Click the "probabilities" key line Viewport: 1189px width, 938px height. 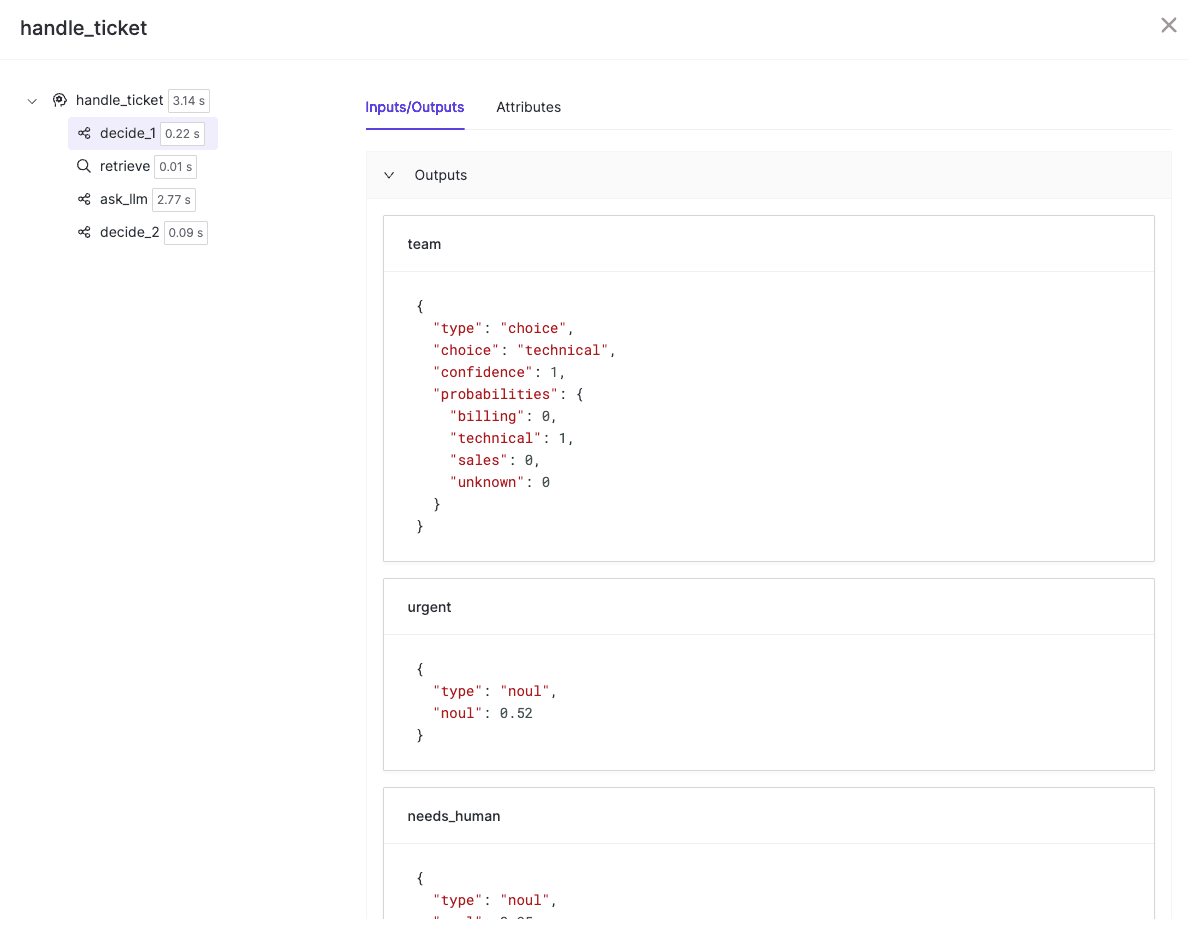click(508, 394)
